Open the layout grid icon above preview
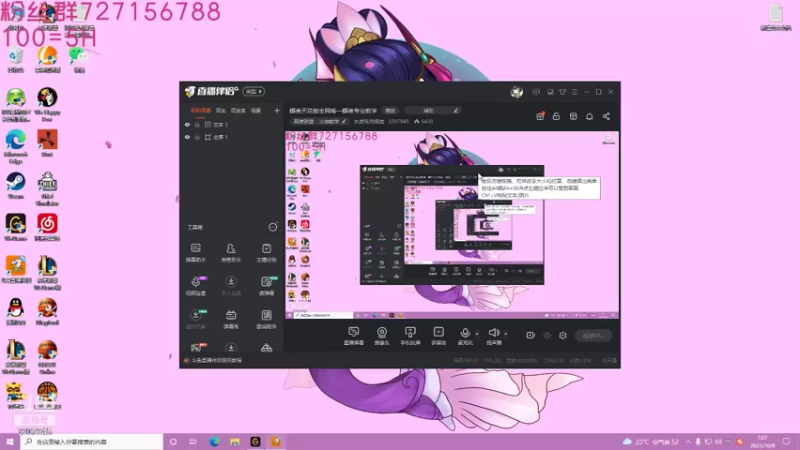 (x=573, y=116)
